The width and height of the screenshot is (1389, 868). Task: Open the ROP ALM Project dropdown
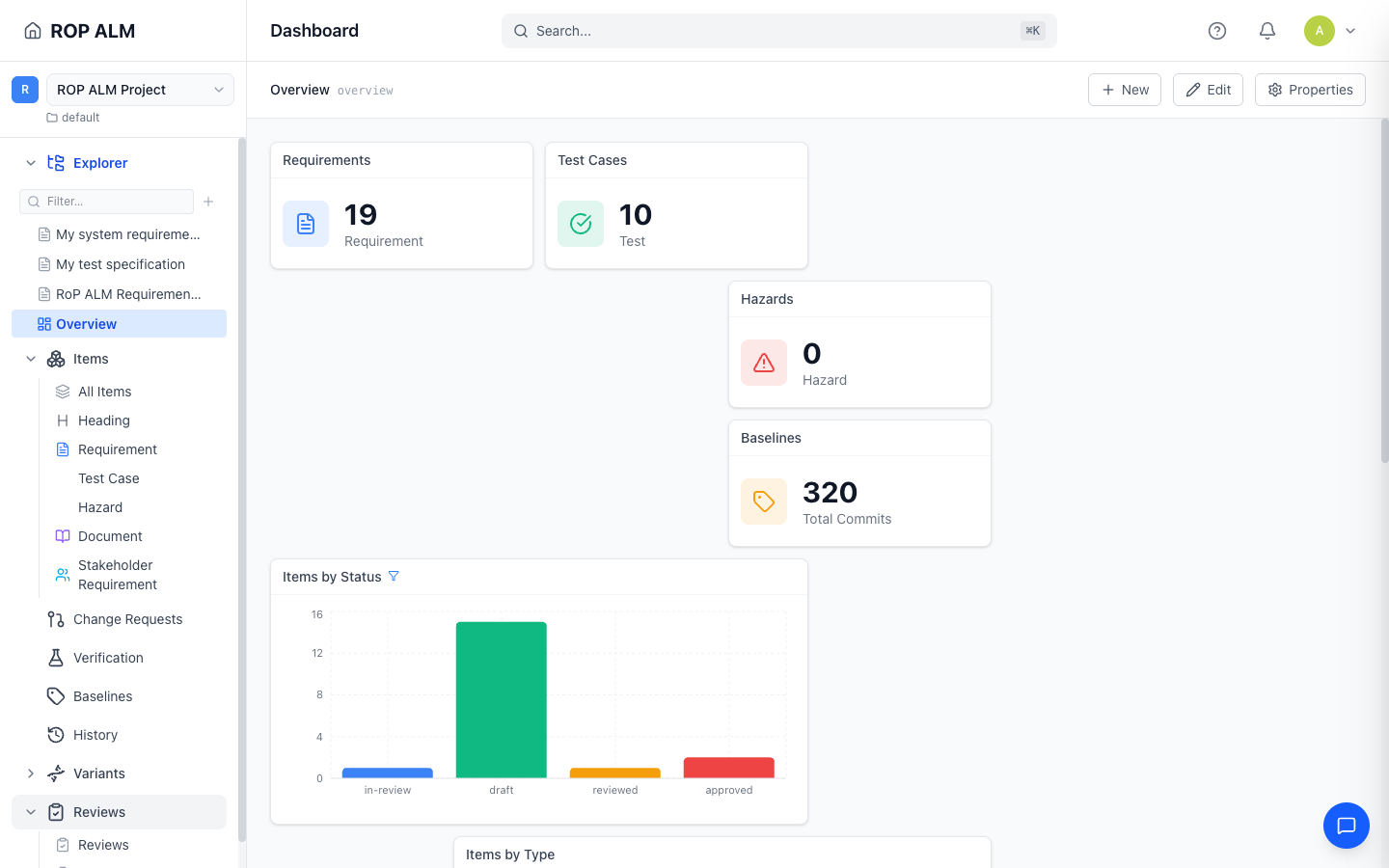[141, 90]
